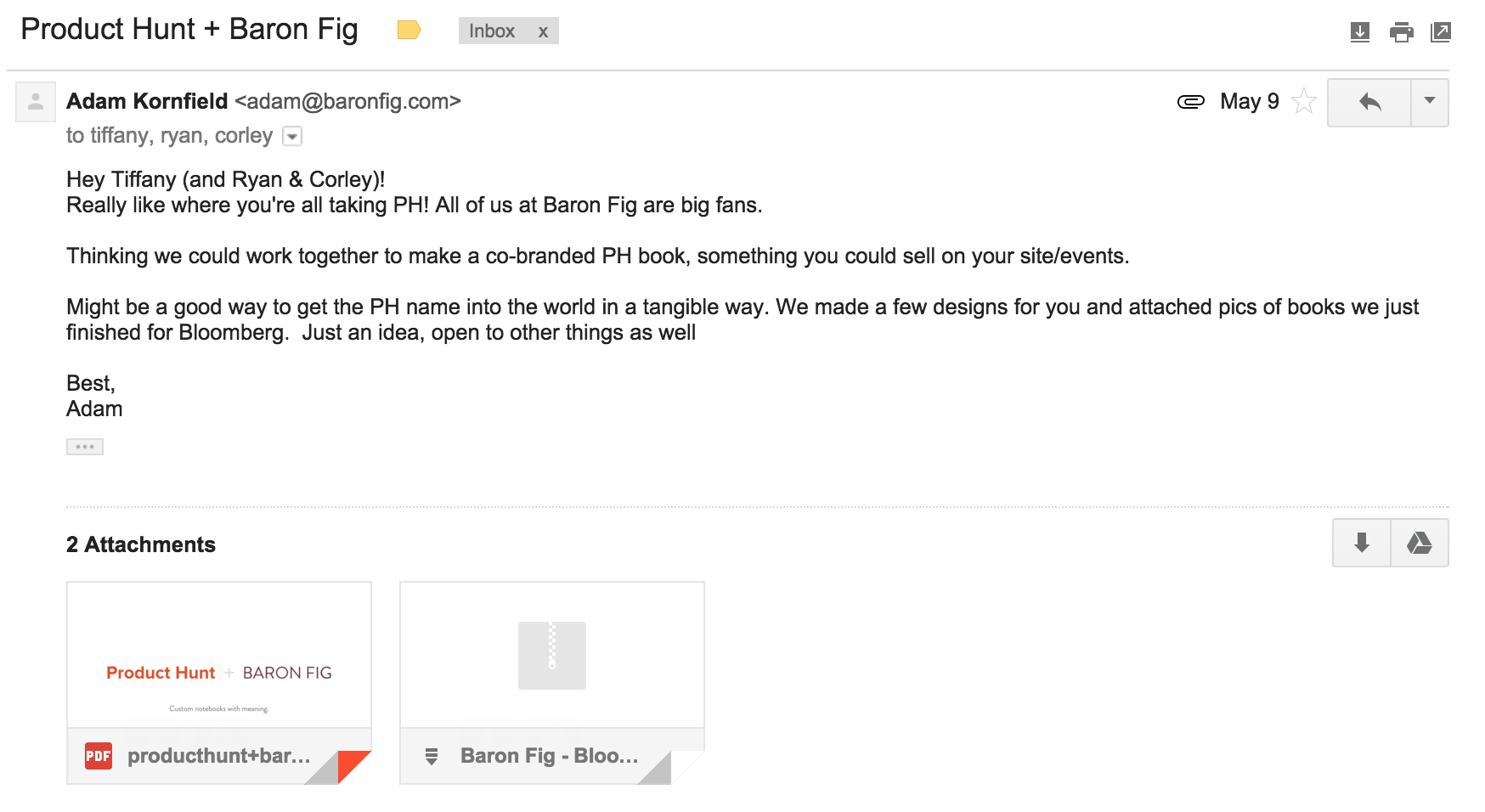Reply to the email using arrow button

[x=1369, y=103]
